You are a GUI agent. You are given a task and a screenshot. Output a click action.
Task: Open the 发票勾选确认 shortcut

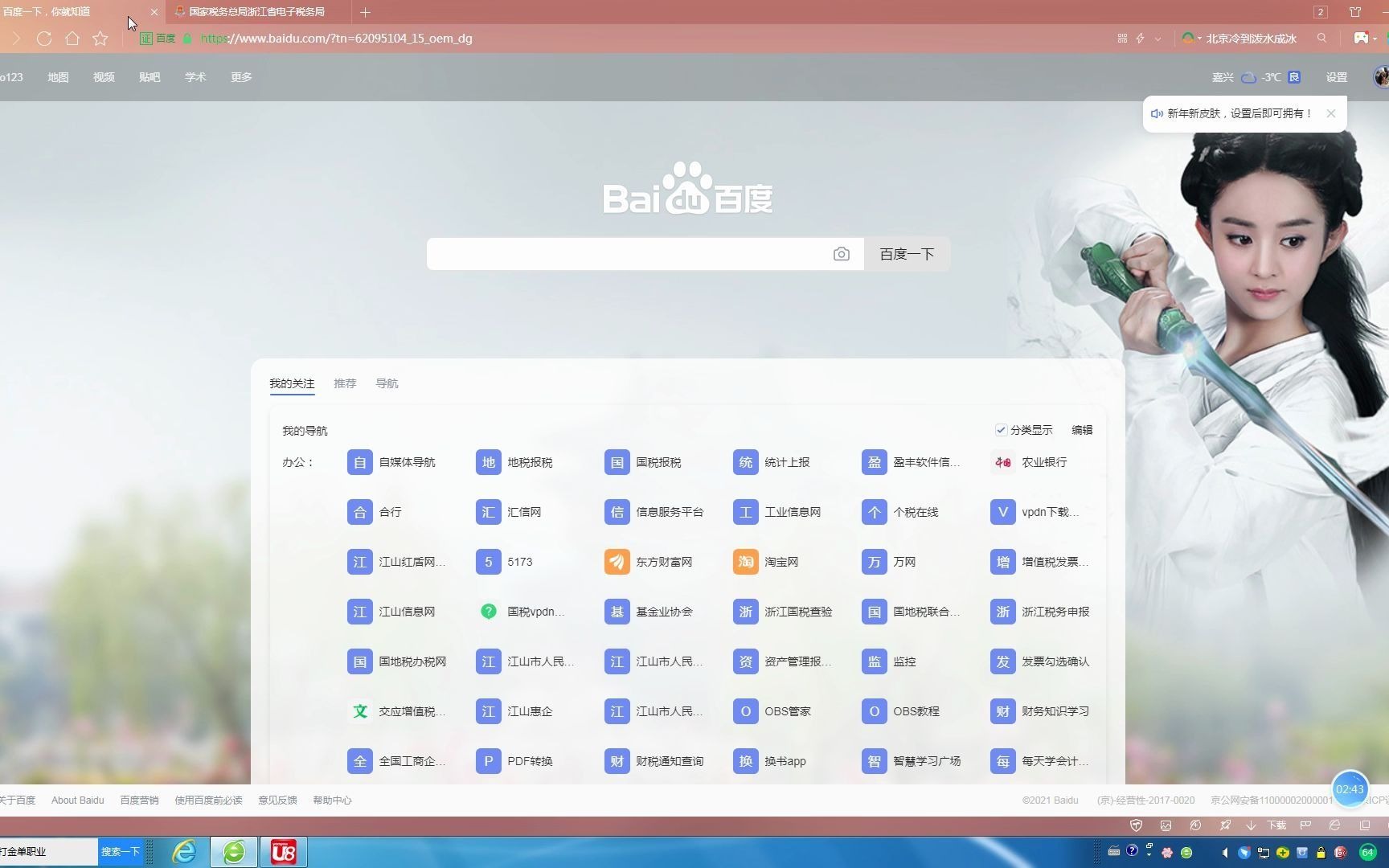(1040, 661)
